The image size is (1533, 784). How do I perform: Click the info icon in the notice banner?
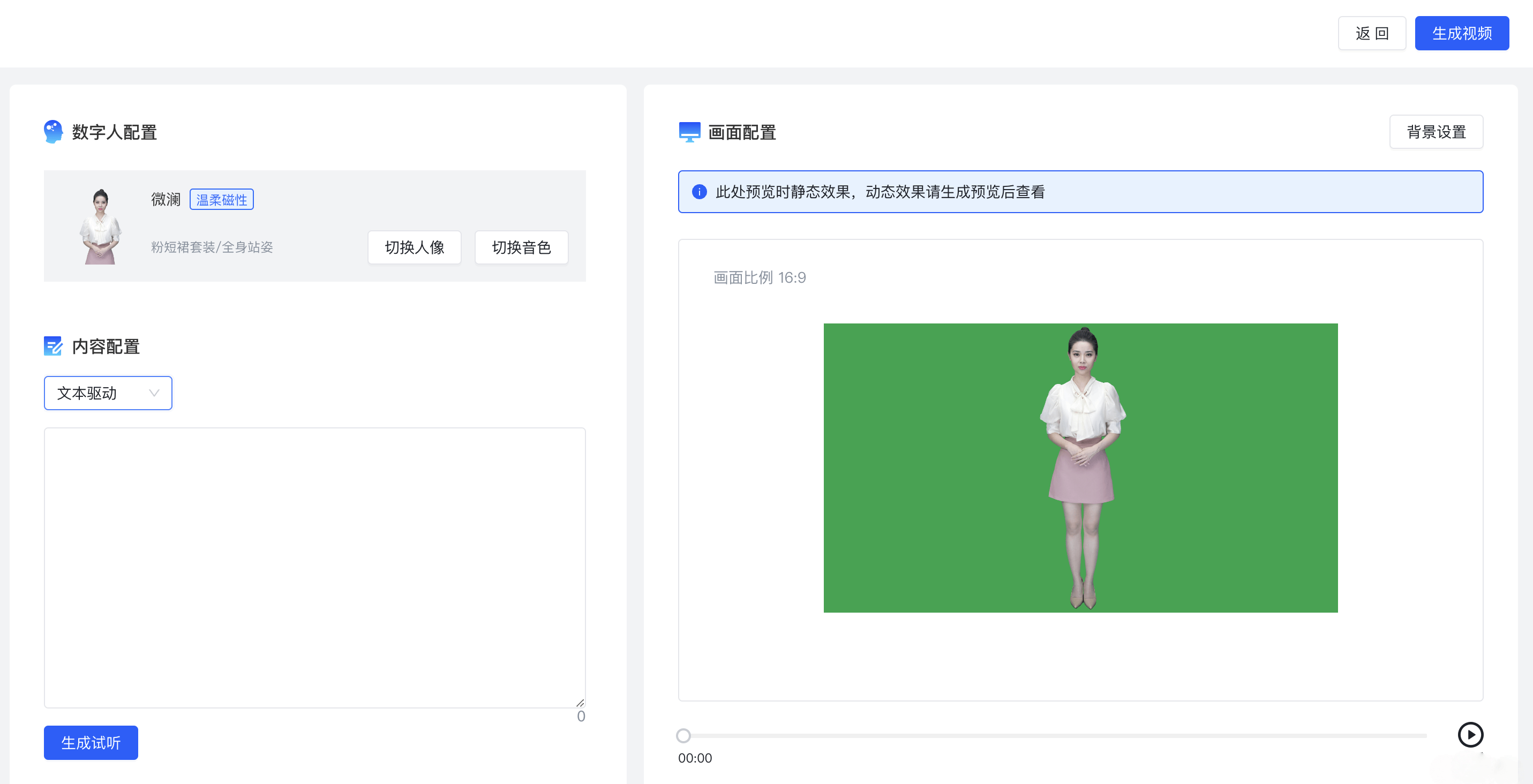[x=699, y=192]
